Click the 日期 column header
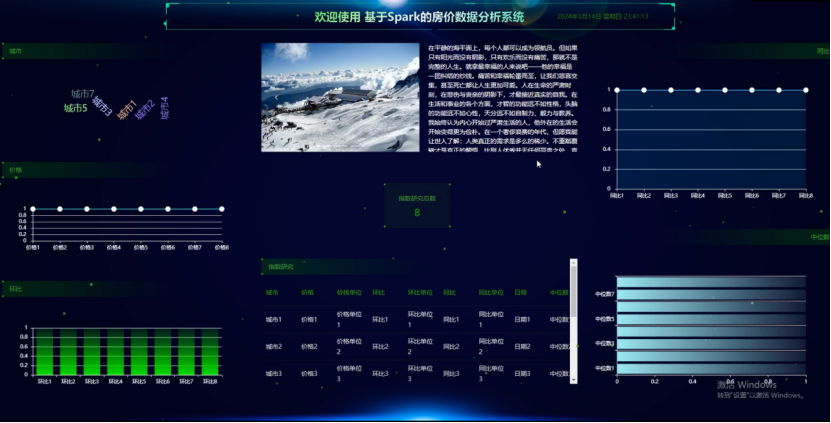Image resolution: width=831 pixels, height=423 pixels. pos(520,293)
